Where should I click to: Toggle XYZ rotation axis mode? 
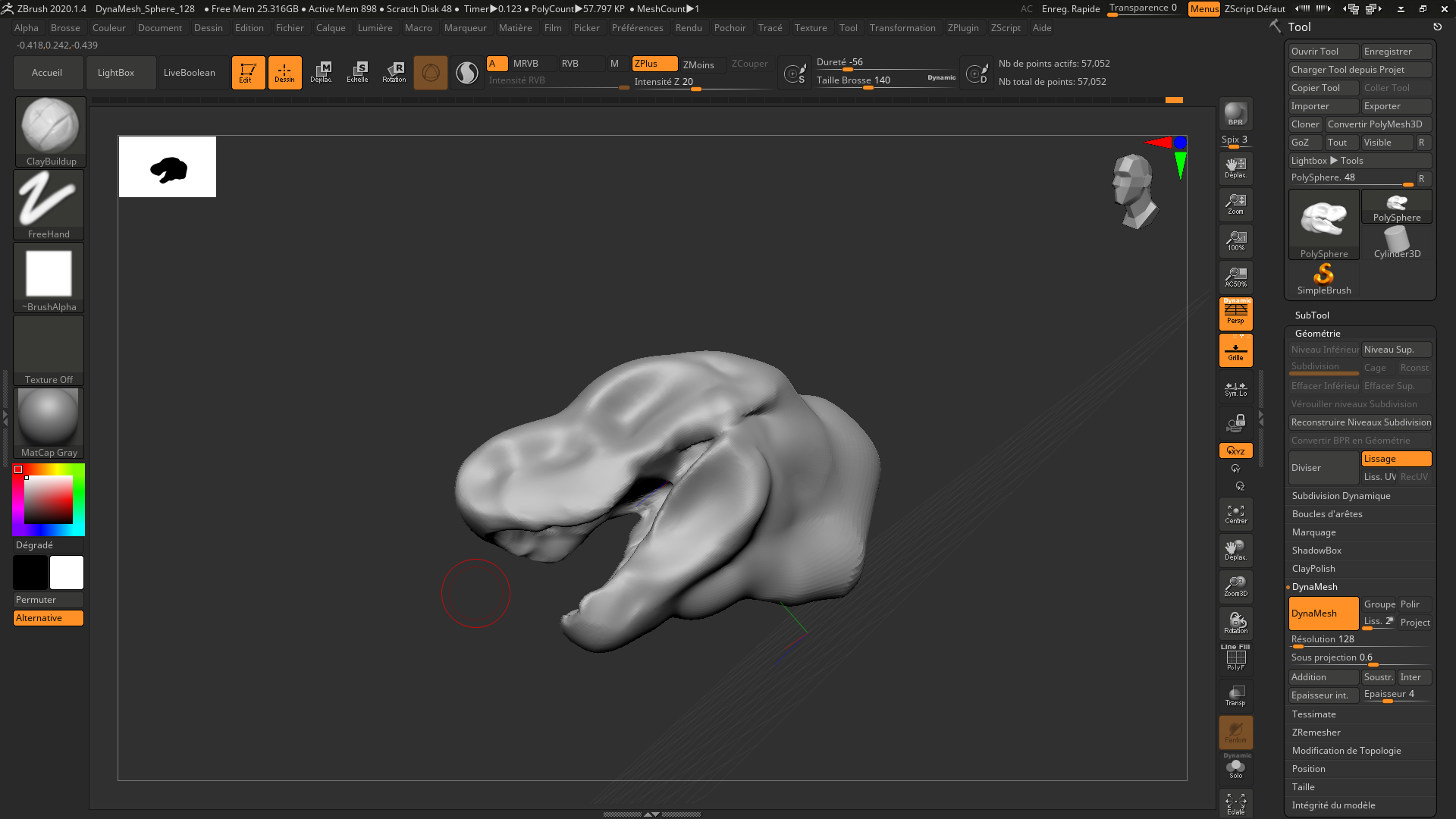(x=1235, y=450)
